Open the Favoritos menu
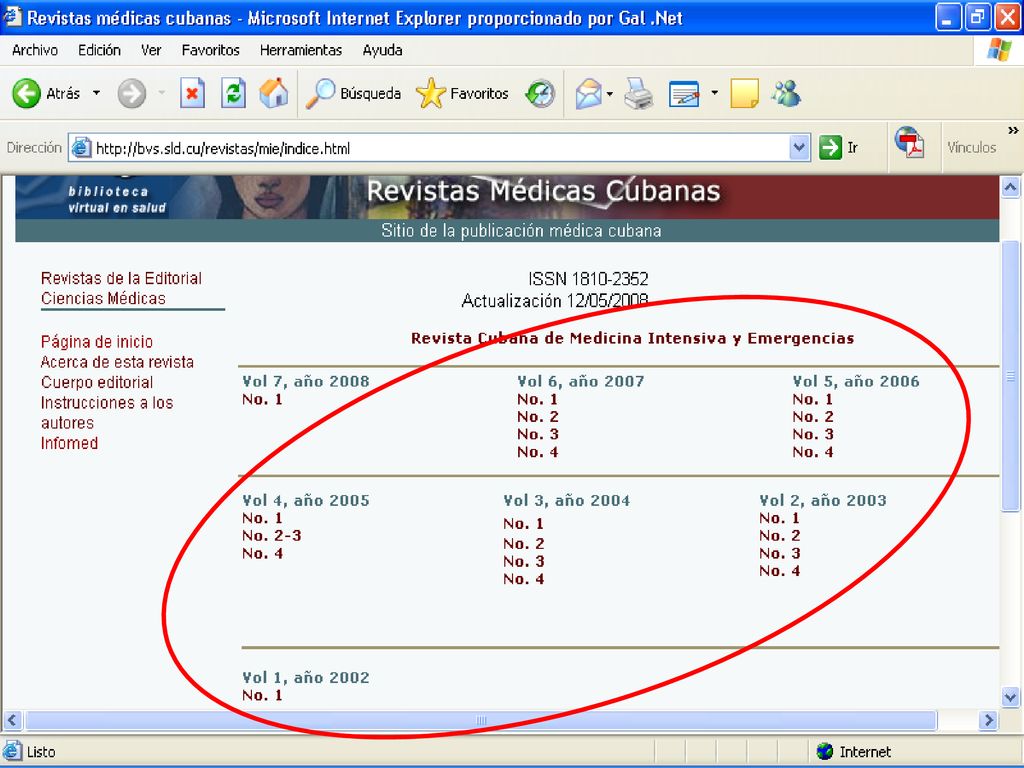The width and height of the screenshot is (1024, 768). pyautogui.click(x=210, y=50)
